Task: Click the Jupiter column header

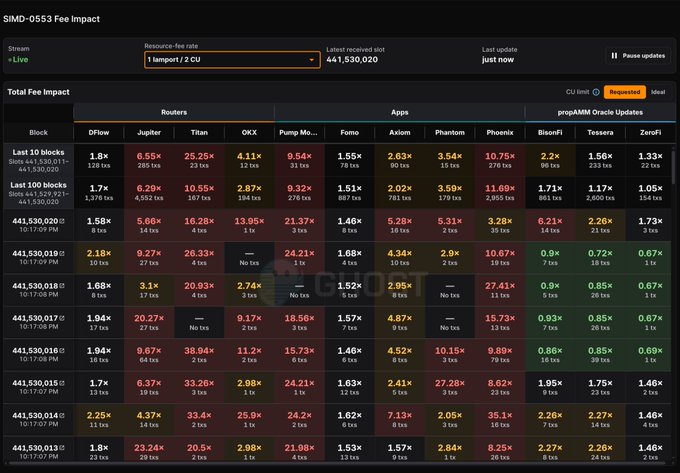Action: click(149, 133)
